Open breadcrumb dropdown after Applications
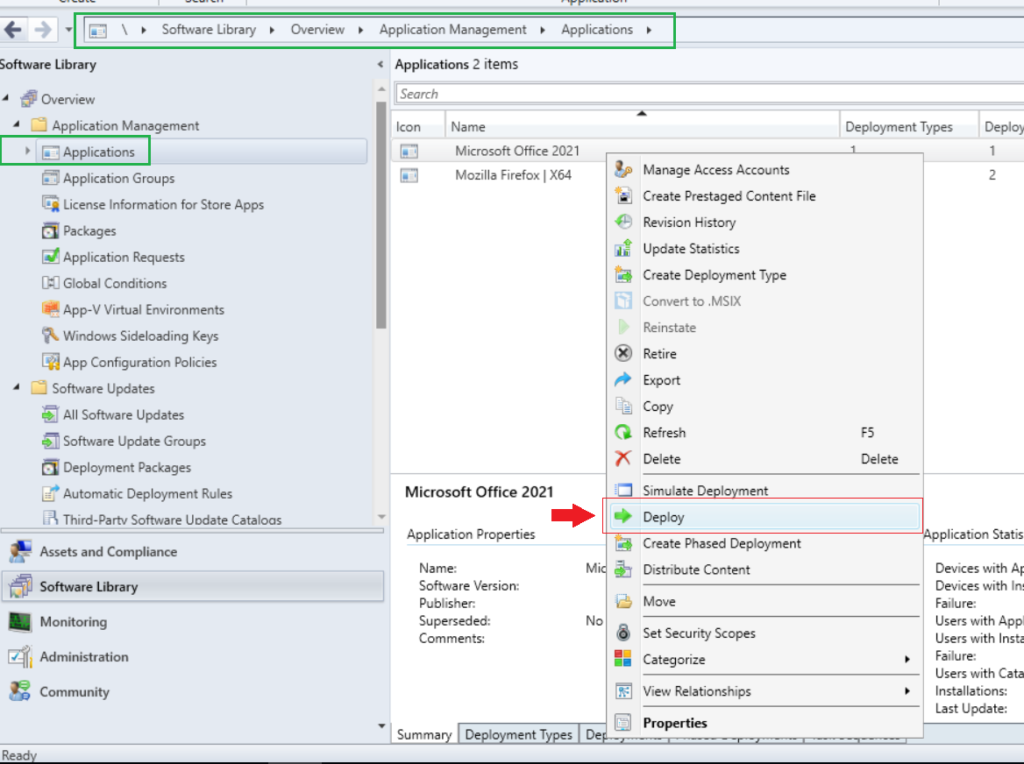Screen dimensions: 1024x764 pos(649,30)
